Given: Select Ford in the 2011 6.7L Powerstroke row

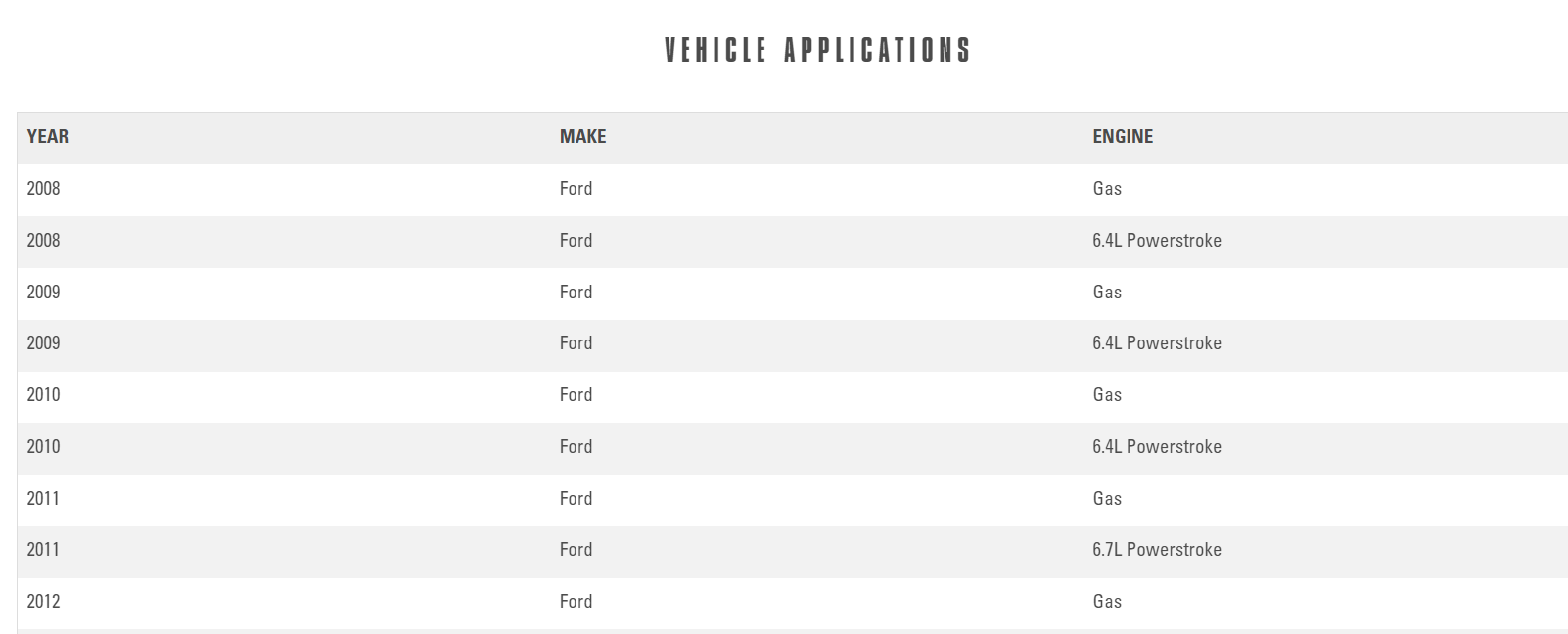Looking at the screenshot, I should (x=576, y=550).
